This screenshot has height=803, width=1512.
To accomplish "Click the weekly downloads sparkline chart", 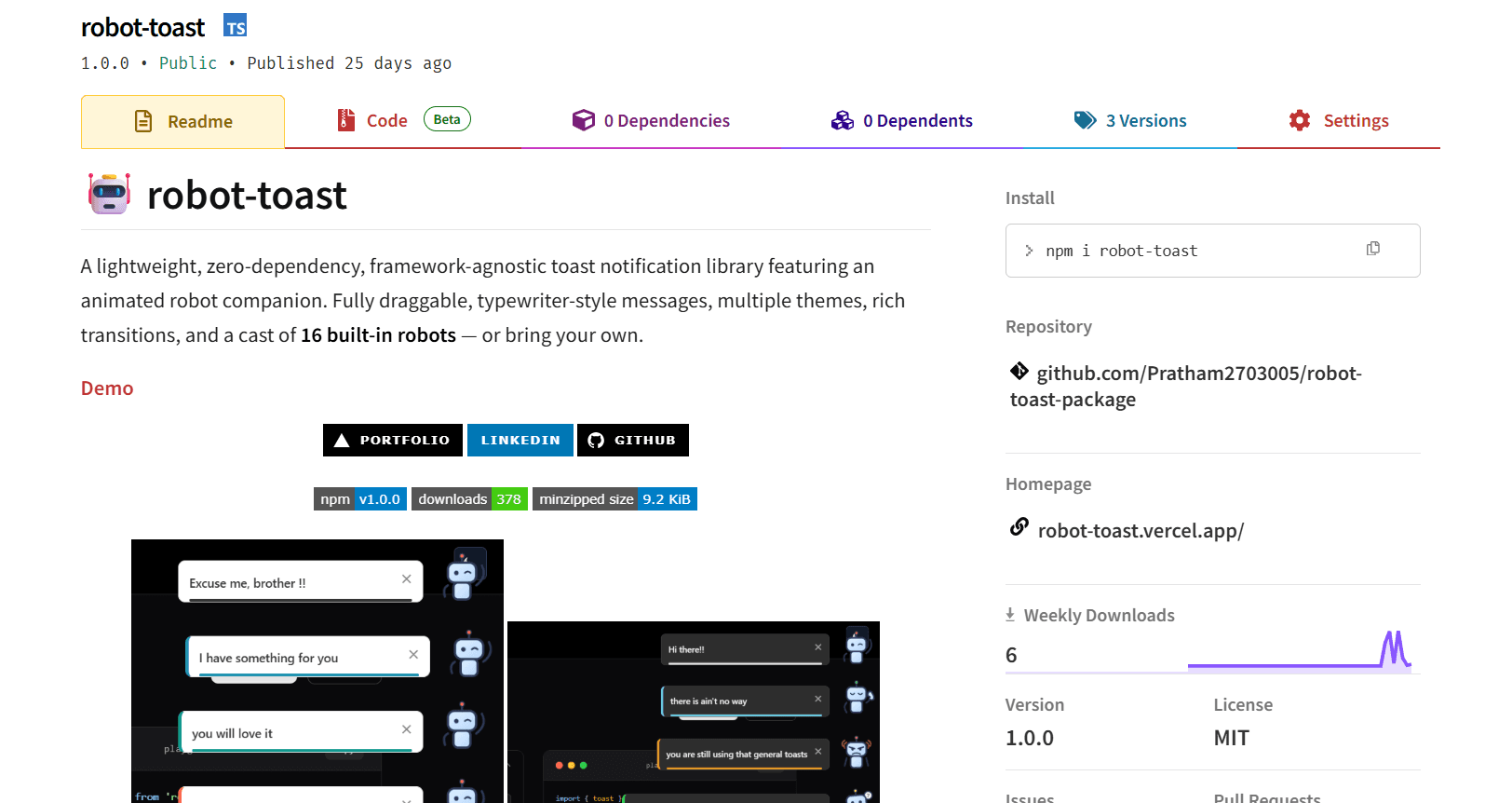I will click(x=1300, y=649).
